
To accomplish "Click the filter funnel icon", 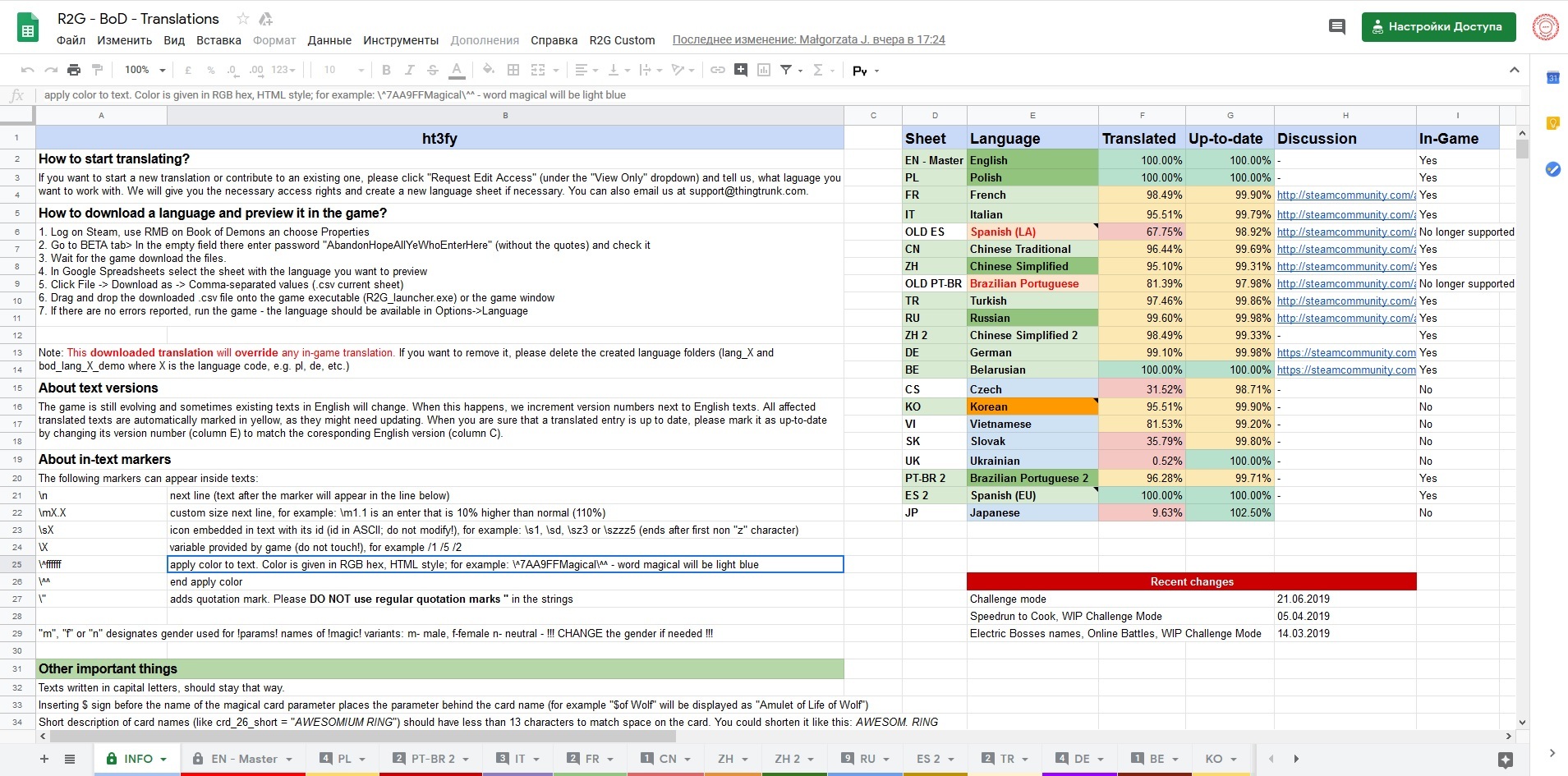I will point(786,71).
